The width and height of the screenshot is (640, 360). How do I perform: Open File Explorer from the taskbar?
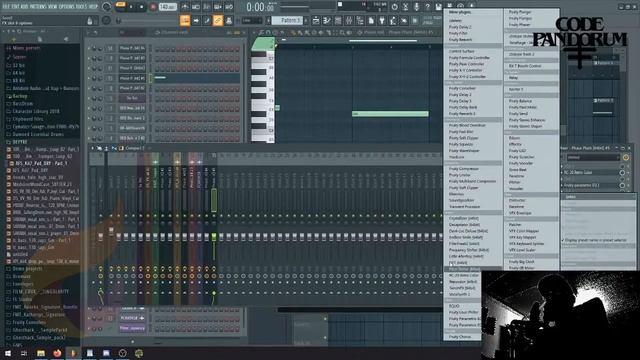[41, 353]
